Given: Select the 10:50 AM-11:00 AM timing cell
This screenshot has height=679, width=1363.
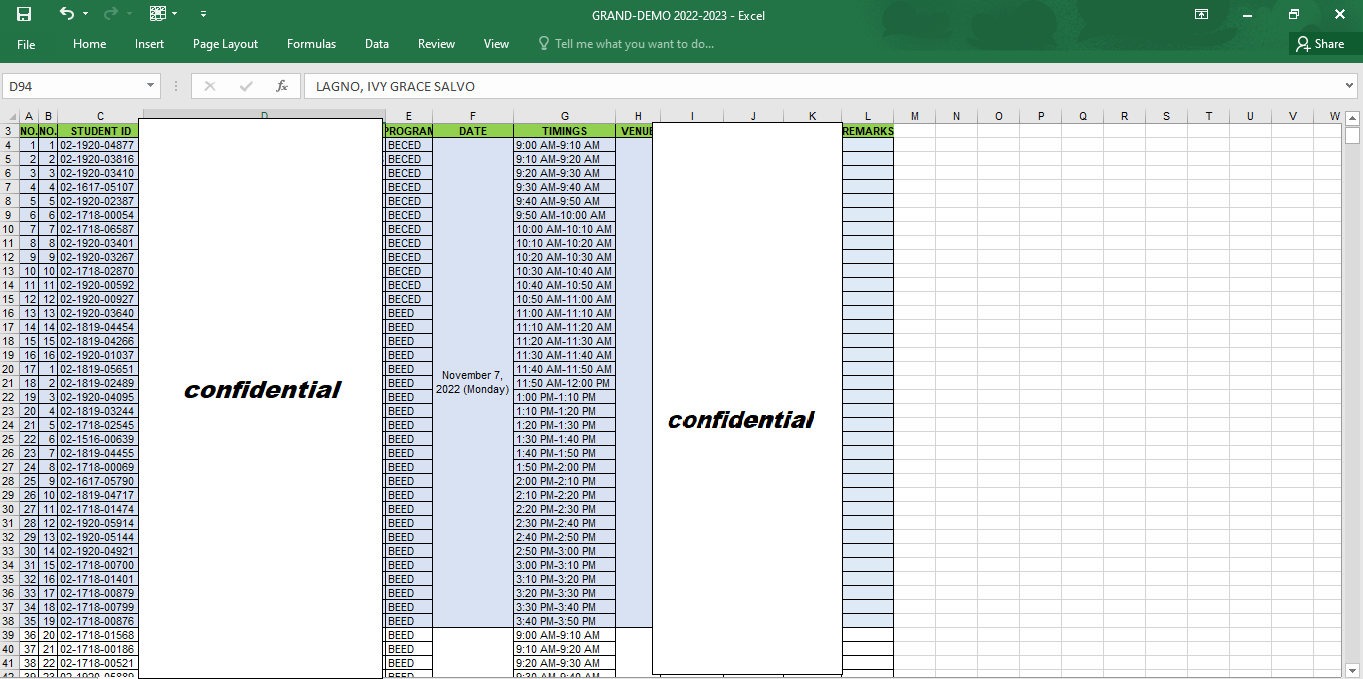Looking at the screenshot, I should pyautogui.click(x=565, y=299).
